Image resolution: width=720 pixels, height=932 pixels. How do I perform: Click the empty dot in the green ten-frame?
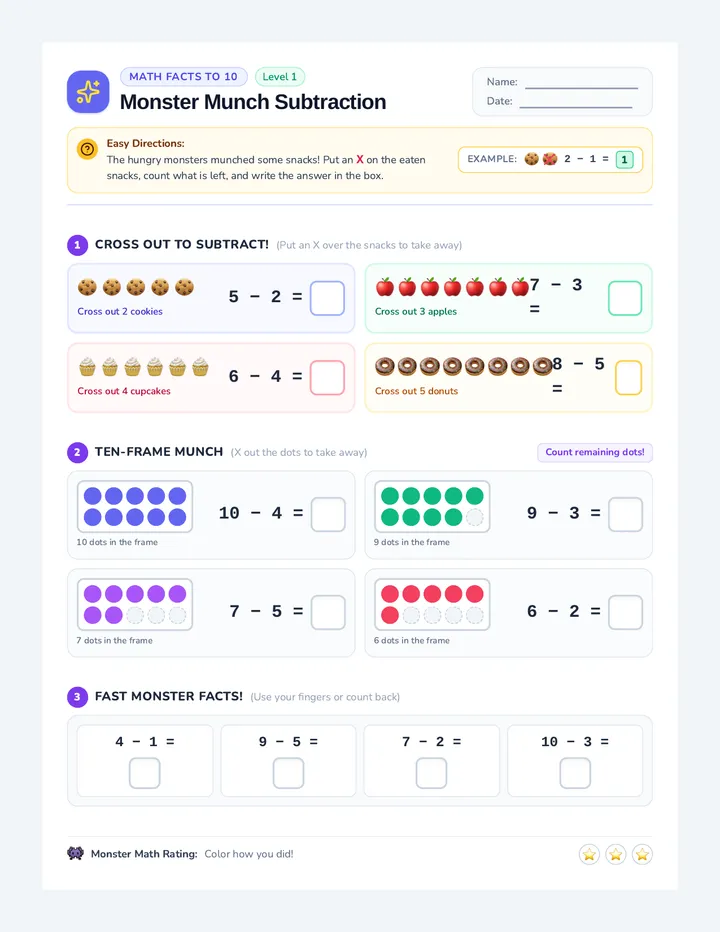[x=474, y=517]
